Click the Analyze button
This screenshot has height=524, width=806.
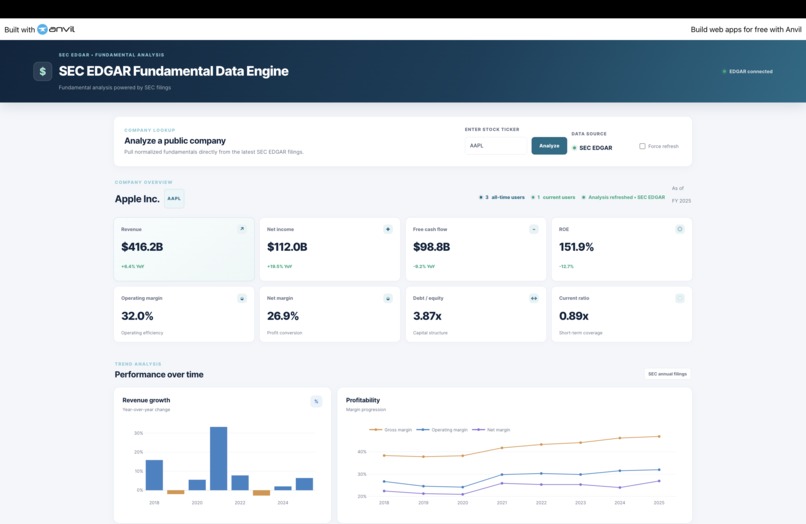pos(549,146)
